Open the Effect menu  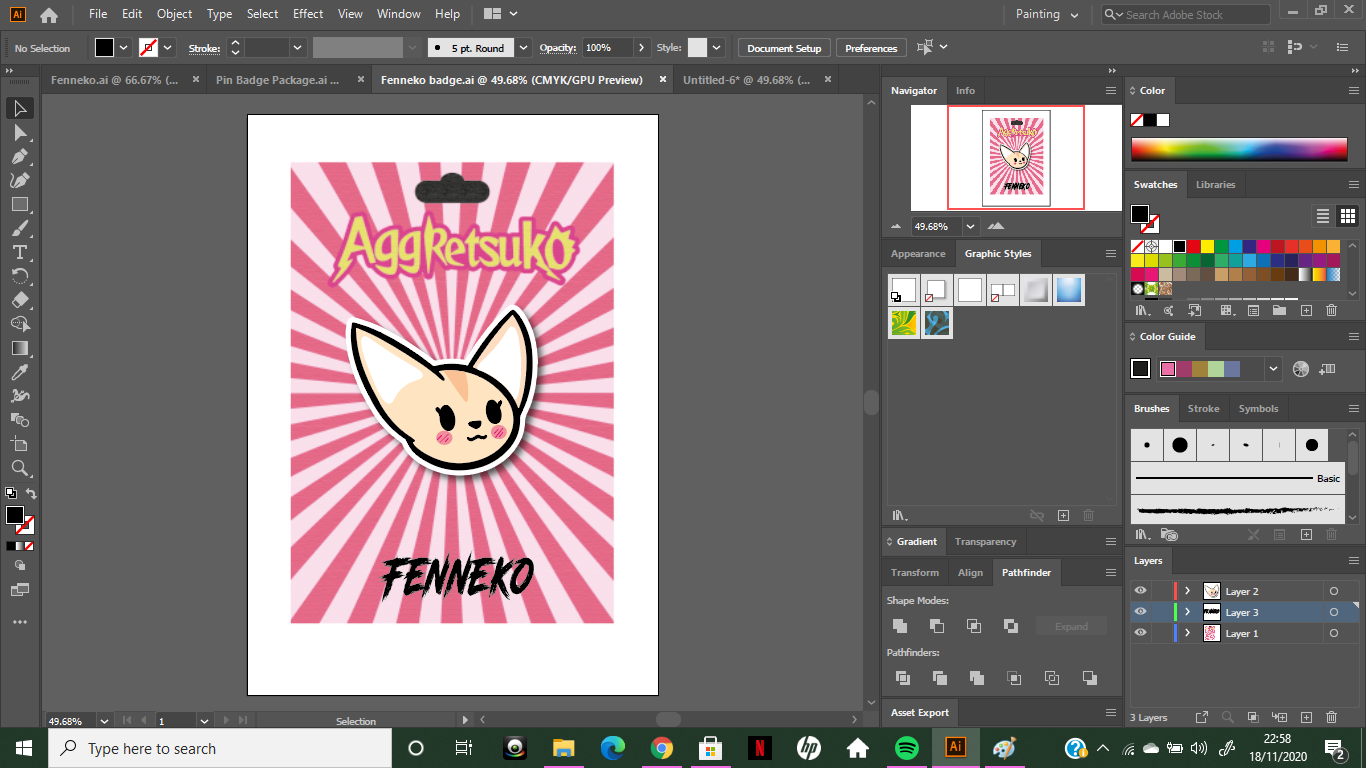click(x=308, y=14)
